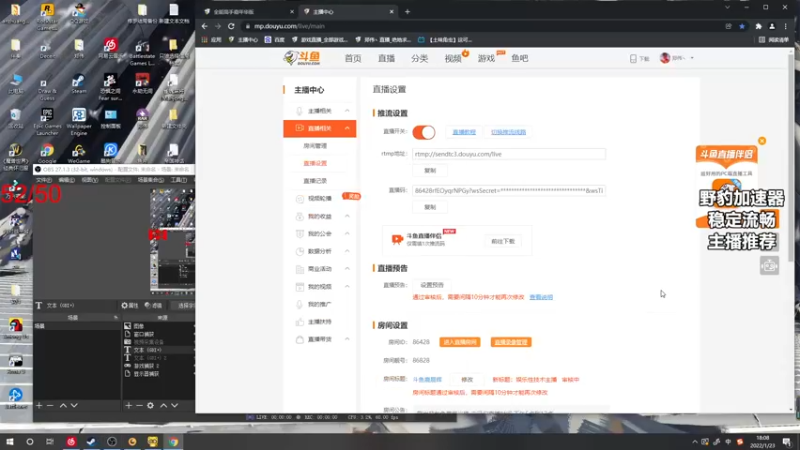
Task: Move selected OBS source up
Action: tap(164, 405)
